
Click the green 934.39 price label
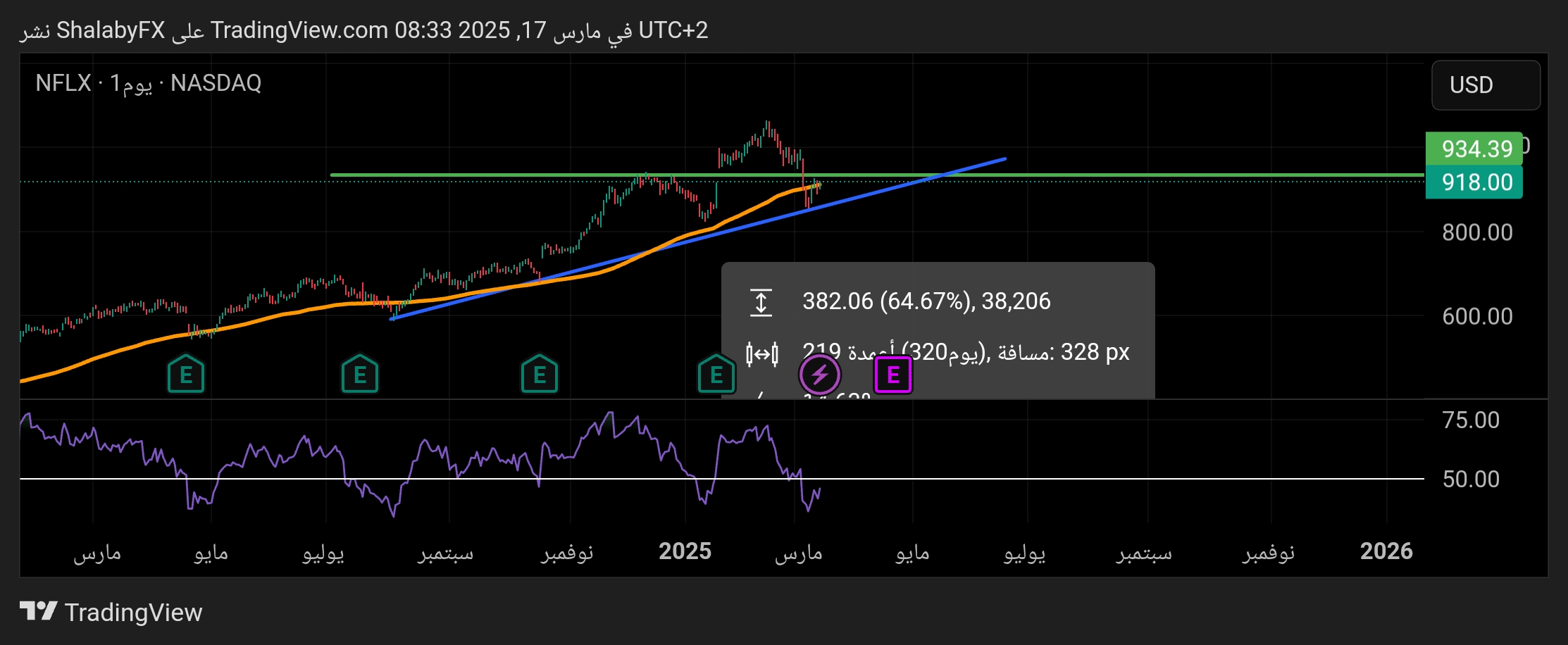1474,149
